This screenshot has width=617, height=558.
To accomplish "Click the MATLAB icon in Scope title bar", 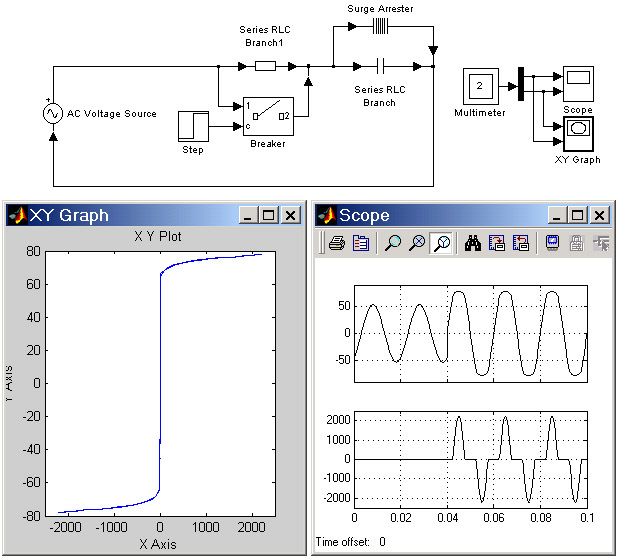I will coord(327,215).
